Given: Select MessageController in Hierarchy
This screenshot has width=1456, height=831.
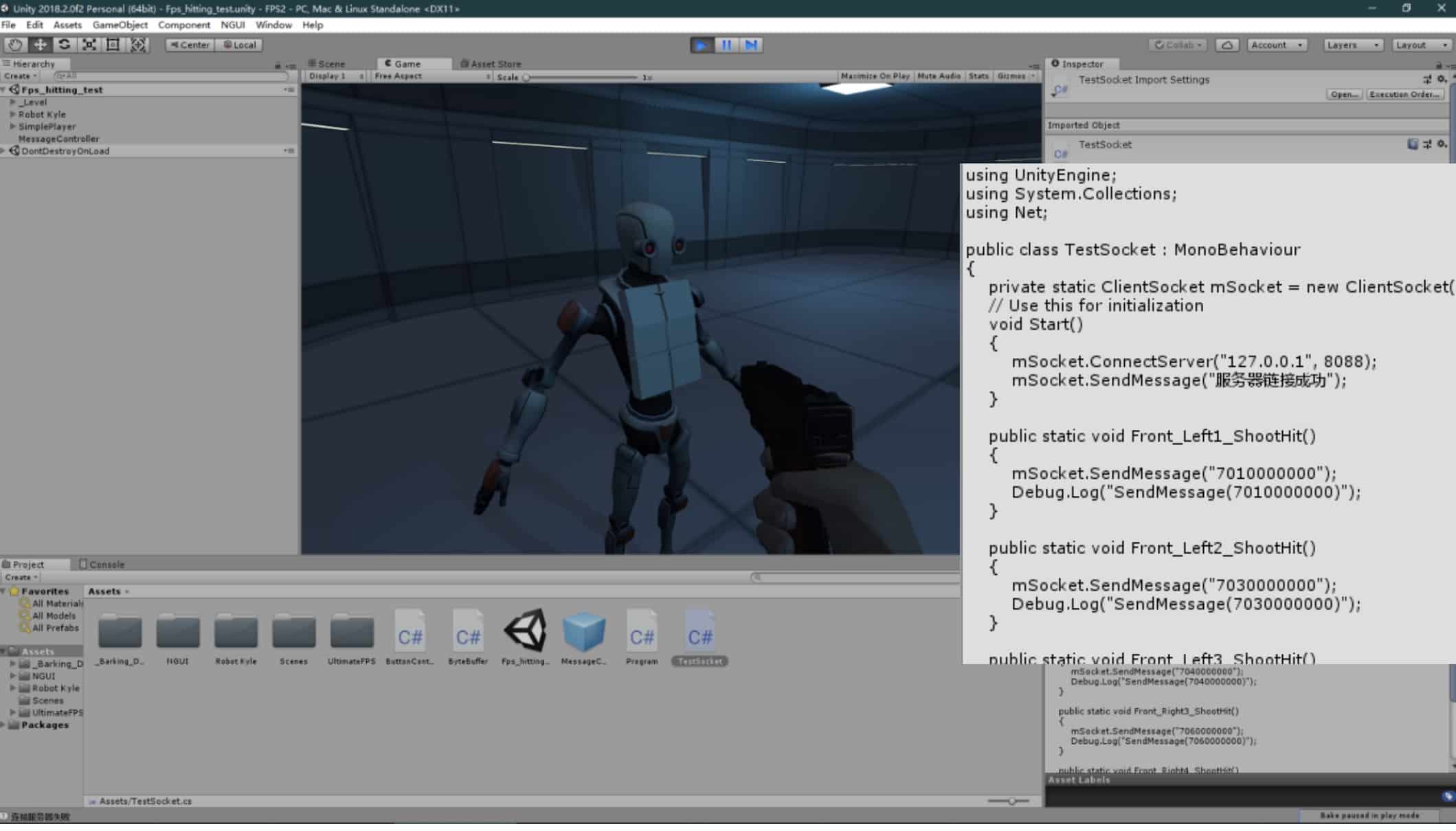Looking at the screenshot, I should point(58,139).
